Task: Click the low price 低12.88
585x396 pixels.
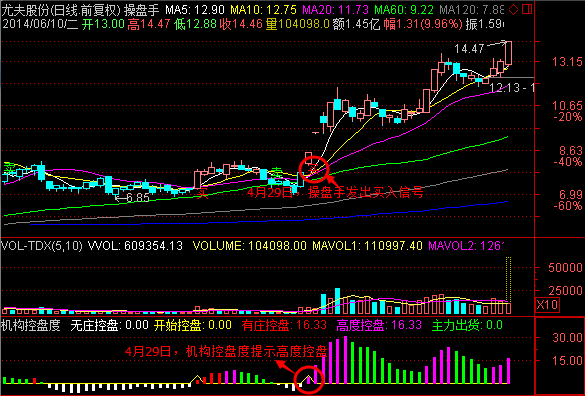Action: 195,24
